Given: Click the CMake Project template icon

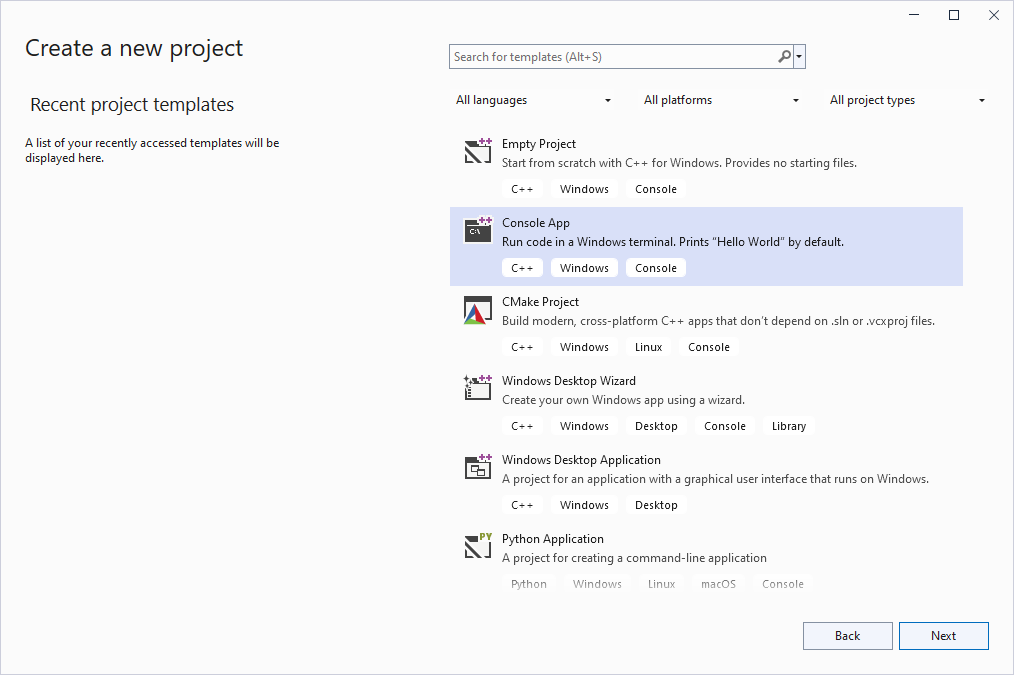Looking at the screenshot, I should [x=477, y=309].
